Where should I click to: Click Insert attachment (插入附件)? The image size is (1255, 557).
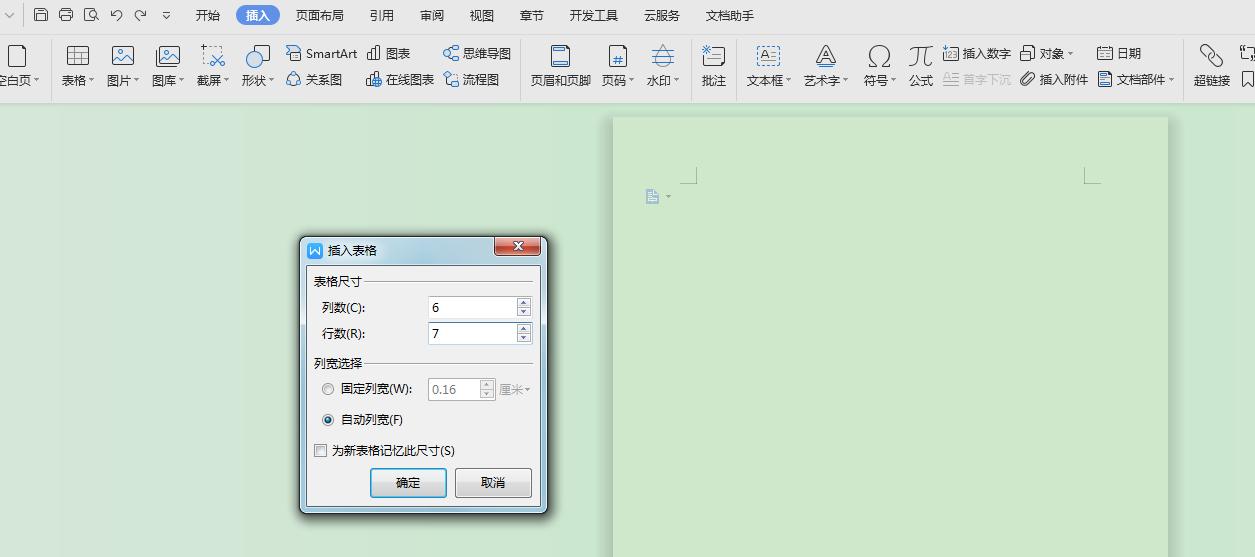click(x=1054, y=79)
